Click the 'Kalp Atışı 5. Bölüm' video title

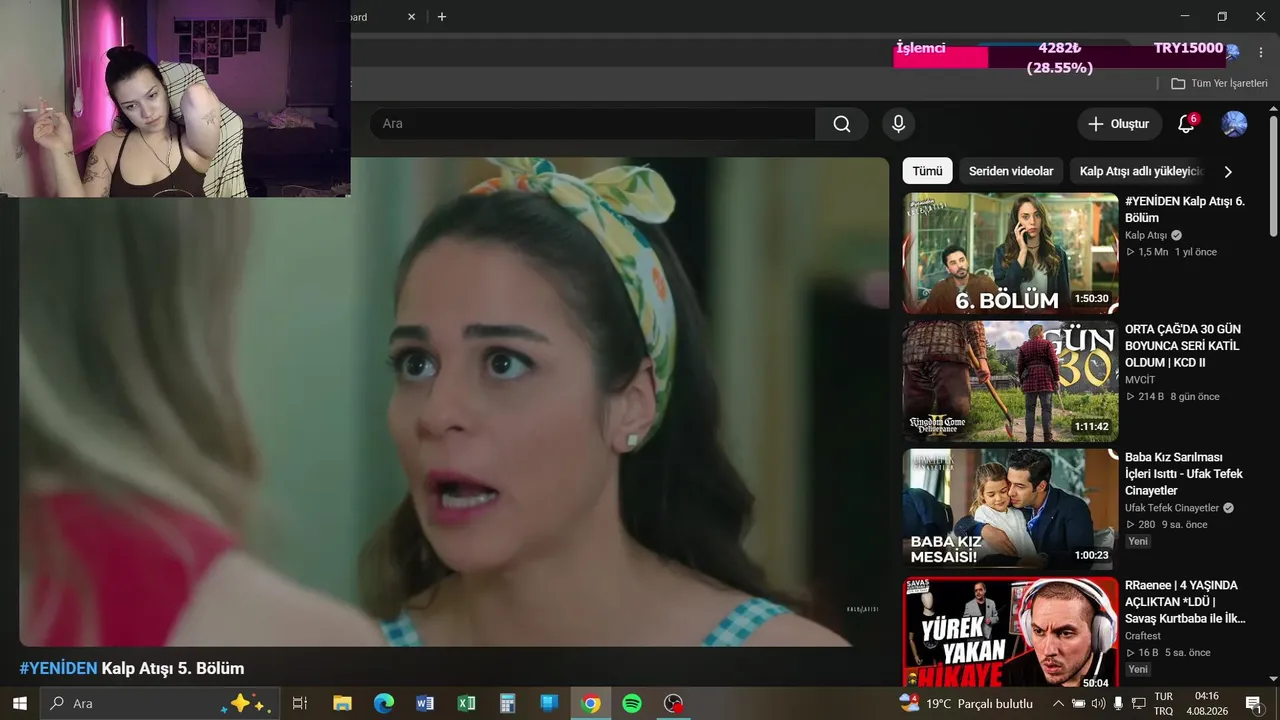[x=173, y=668]
